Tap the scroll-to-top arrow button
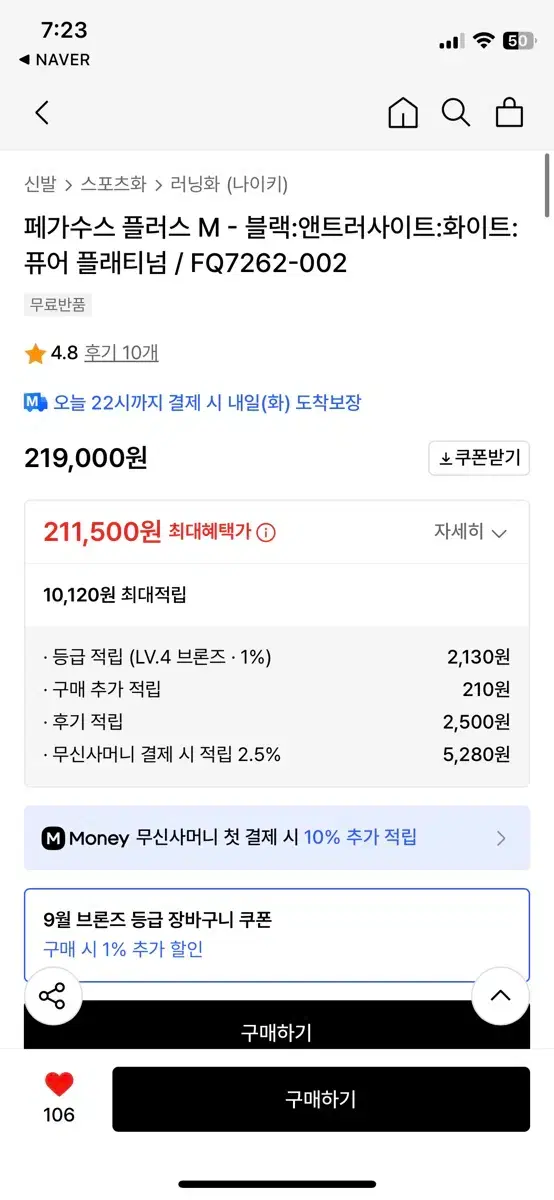 coord(500,996)
